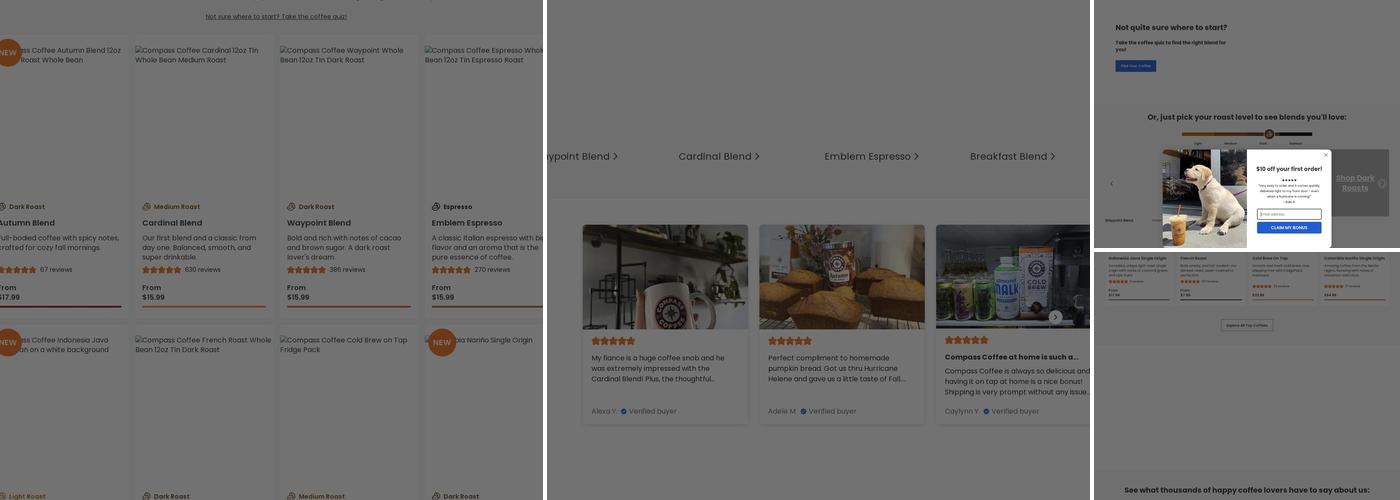Image resolution: width=1400 pixels, height=500 pixels.
Task: Open the Emblem Espresso chevron link
Action: pyautogui.click(x=871, y=156)
